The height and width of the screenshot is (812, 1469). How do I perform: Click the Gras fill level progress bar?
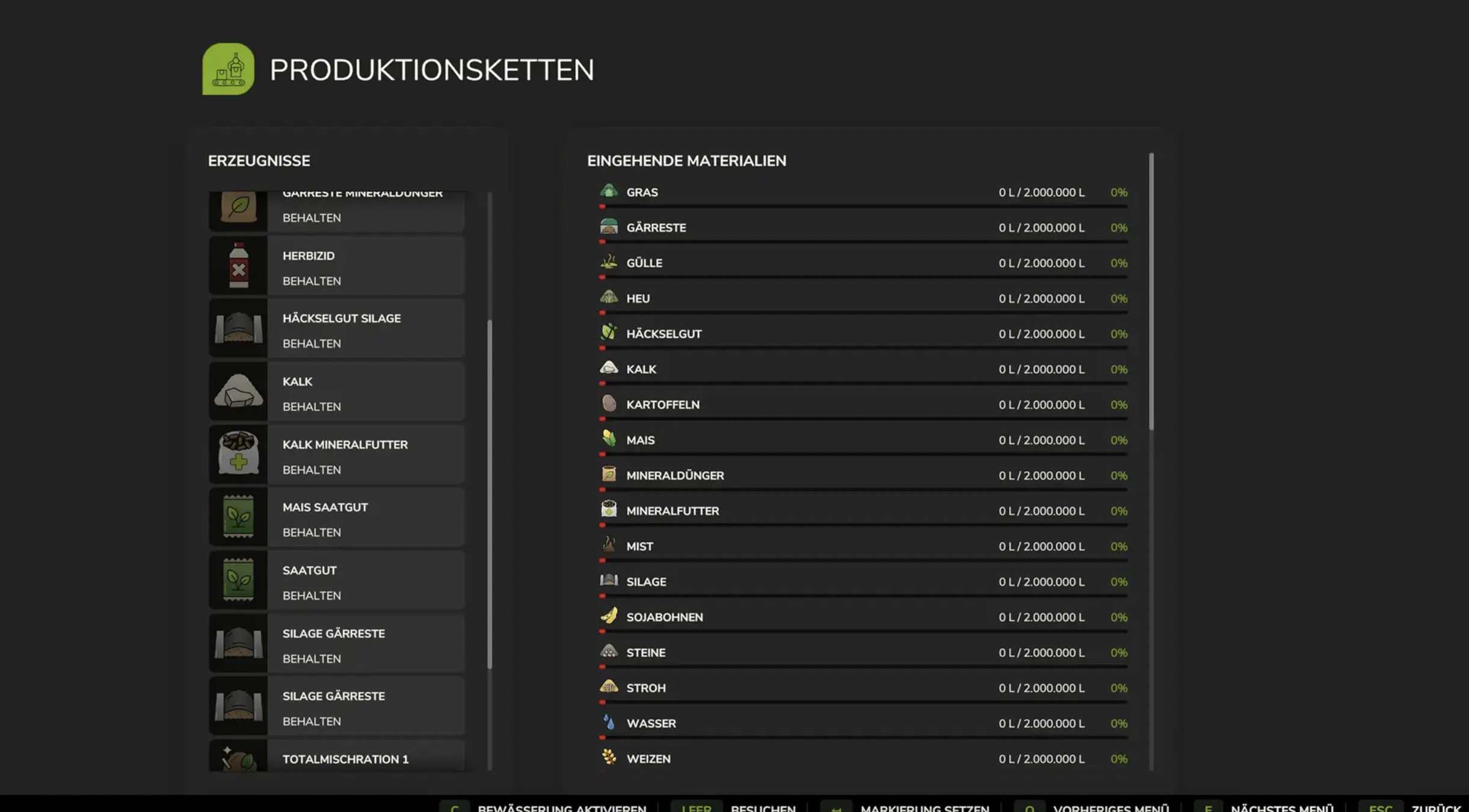[863, 206]
